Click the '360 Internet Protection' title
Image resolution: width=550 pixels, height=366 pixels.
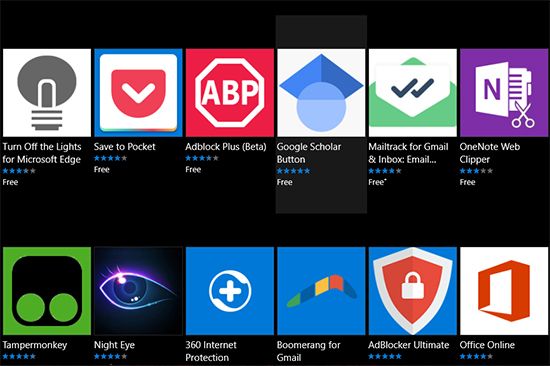pyautogui.click(x=211, y=351)
